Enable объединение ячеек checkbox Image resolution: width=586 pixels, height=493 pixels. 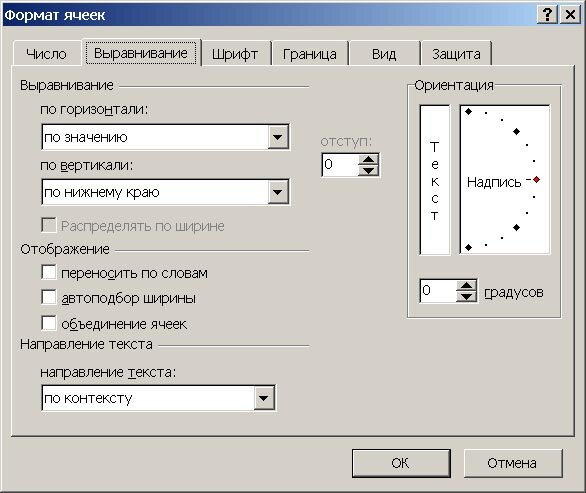(49, 323)
